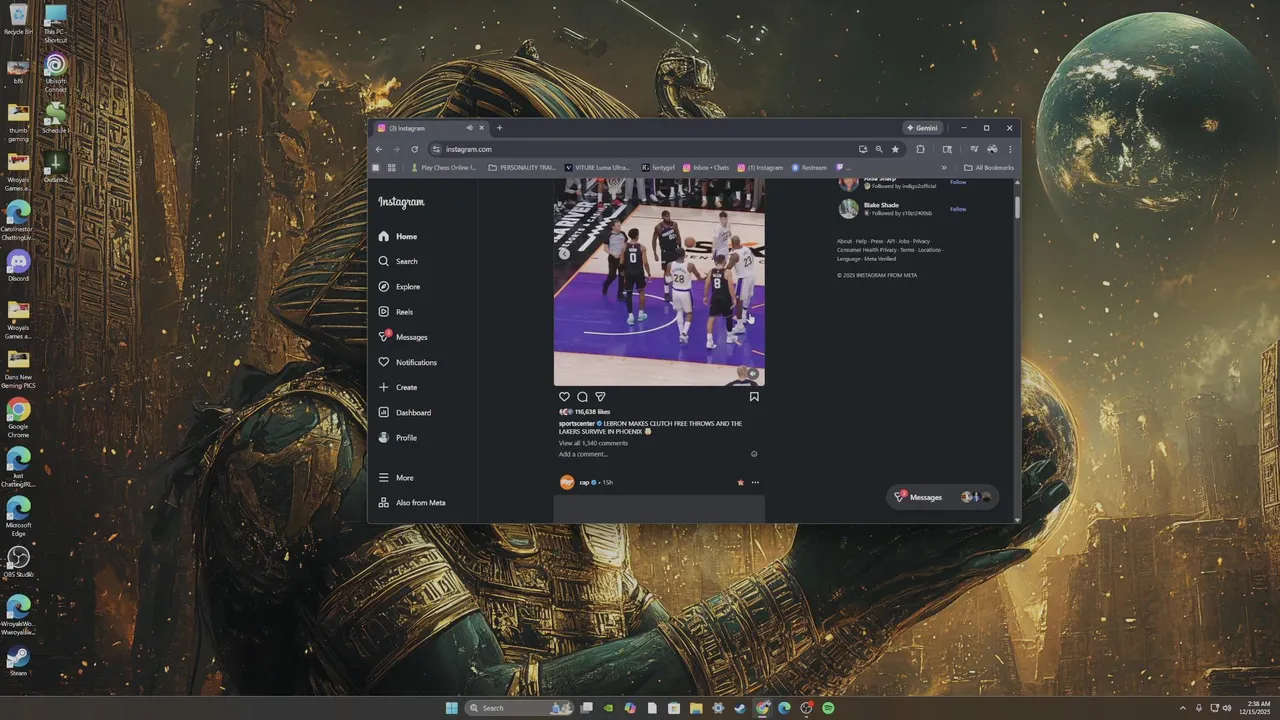1280x720 pixels.
Task: Click the share paper plane icon
Action: [x=600, y=397]
